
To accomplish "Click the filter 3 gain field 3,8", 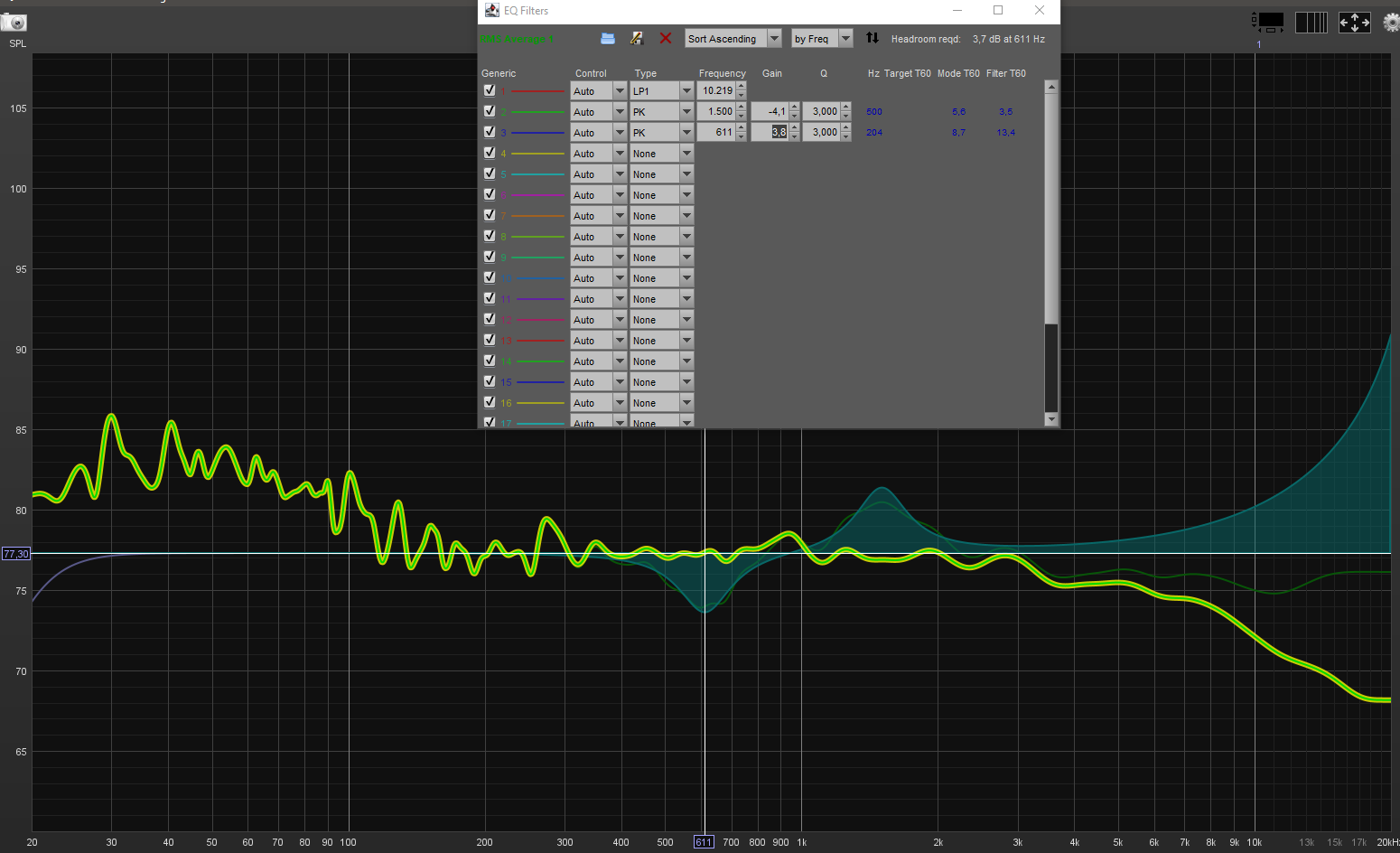I will click(770, 132).
